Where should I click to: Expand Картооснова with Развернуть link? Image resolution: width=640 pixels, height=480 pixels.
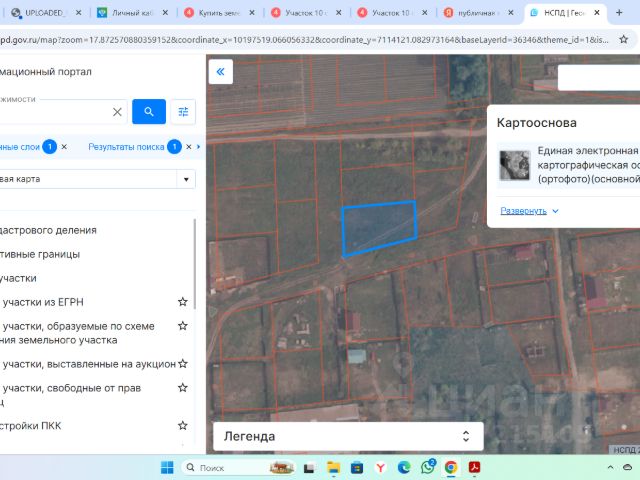(x=529, y=211)
